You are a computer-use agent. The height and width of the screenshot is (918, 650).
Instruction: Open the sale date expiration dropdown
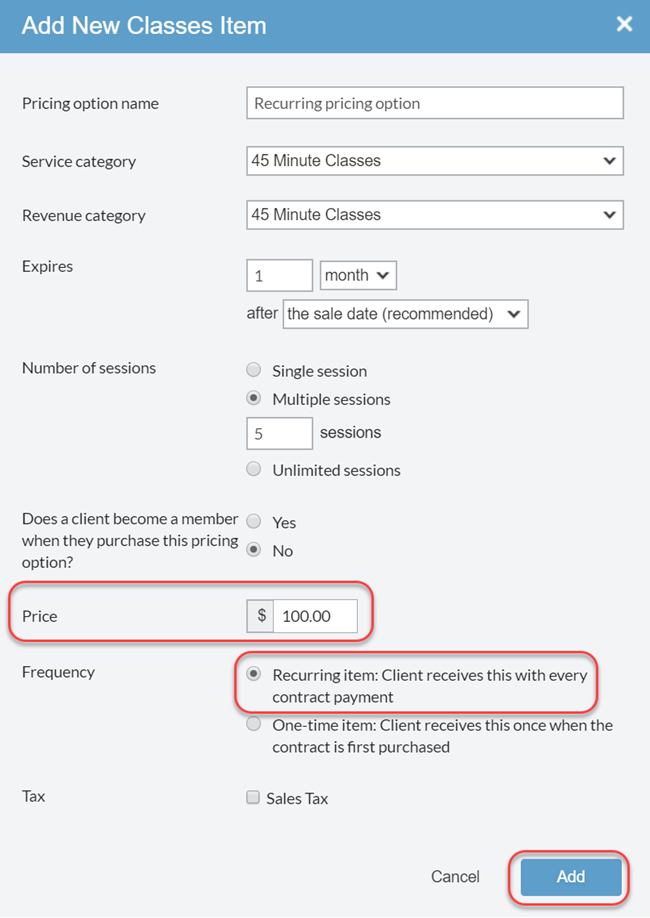[x=405, y=313]
